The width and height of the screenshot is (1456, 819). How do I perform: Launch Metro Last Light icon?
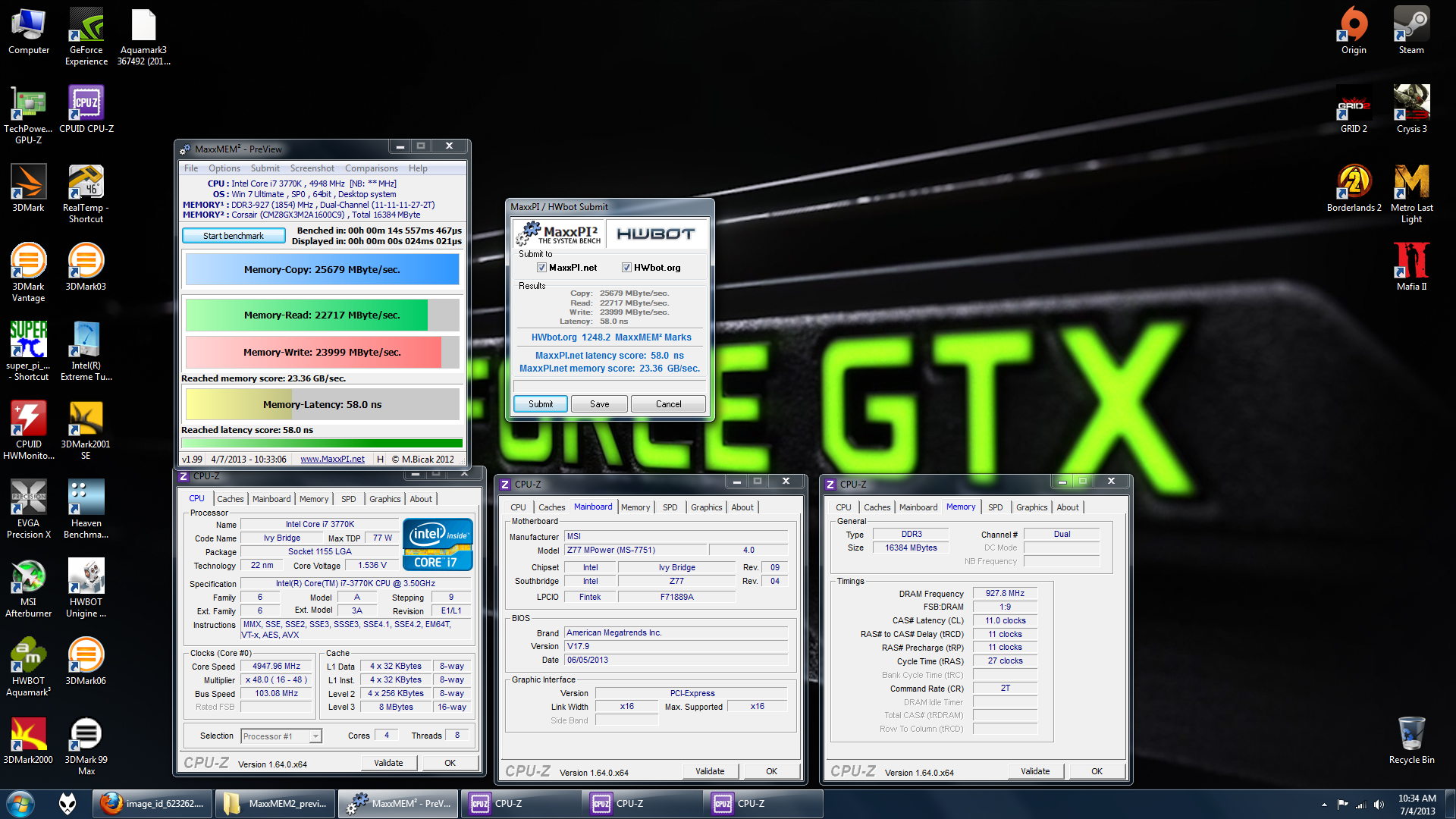click(x=1411, y=193)
